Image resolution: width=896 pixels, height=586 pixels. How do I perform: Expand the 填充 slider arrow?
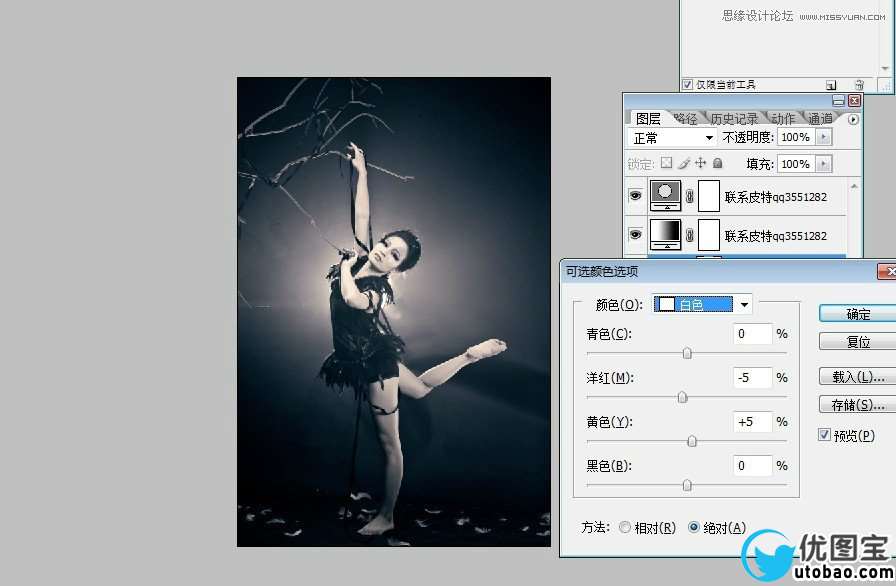click(823, 164)
